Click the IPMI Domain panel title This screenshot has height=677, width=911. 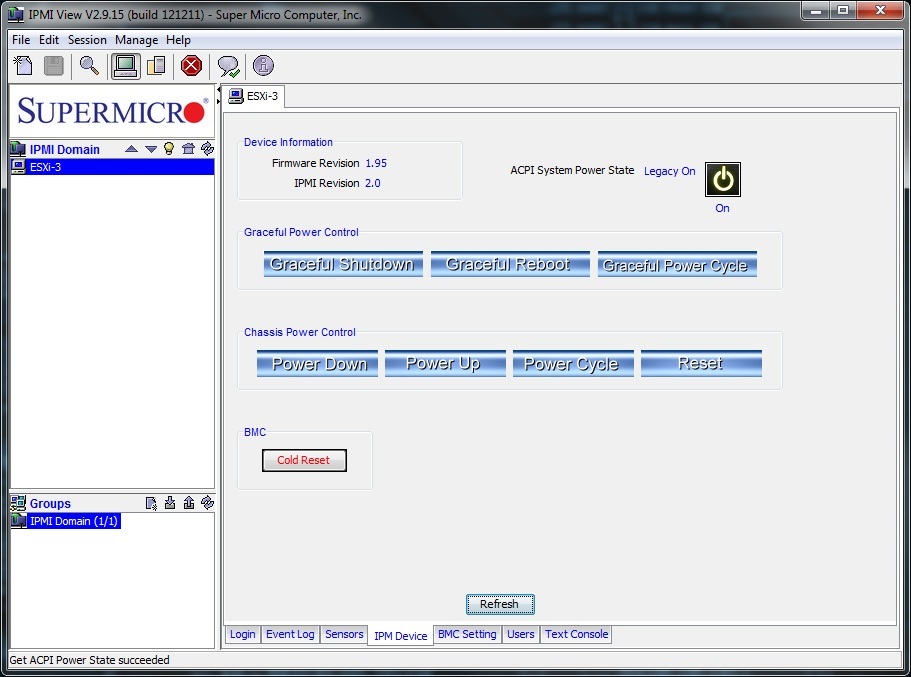[x=64, y=149]
